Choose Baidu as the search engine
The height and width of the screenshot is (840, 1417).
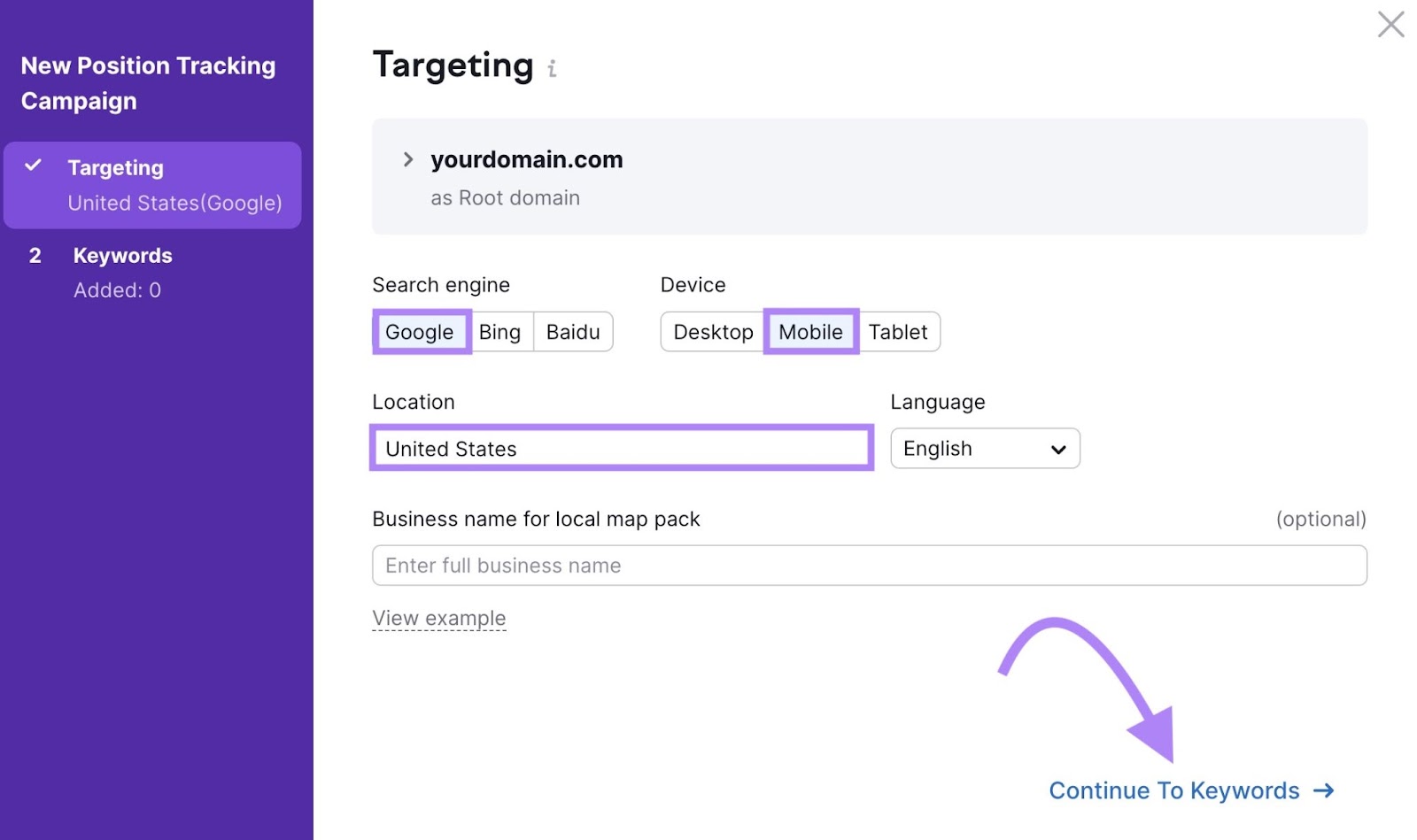pos(574,332)
